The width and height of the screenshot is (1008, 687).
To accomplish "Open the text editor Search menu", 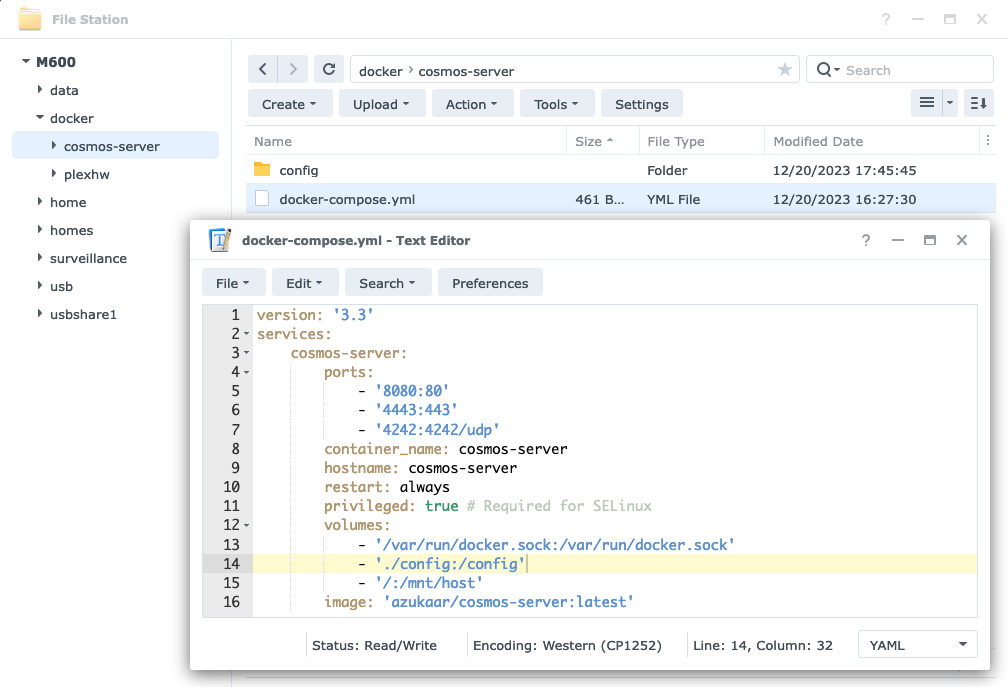I will point(389,283).
